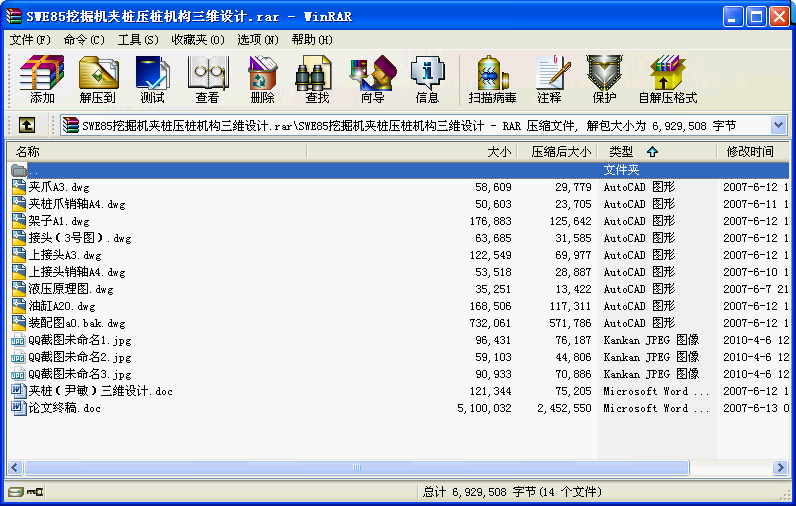This screenshot has height=506, width=796.
Task: Select file QQ截图未命名2.jpg
Action: pyautogui.click(x=80, y=357)
